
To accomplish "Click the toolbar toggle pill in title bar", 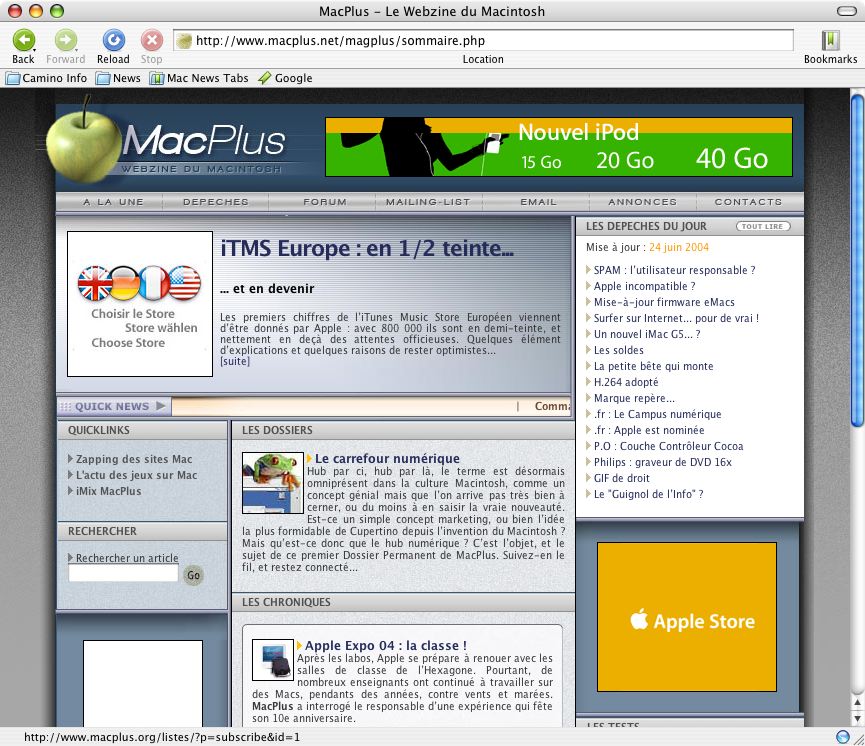I will click(846, 11).
